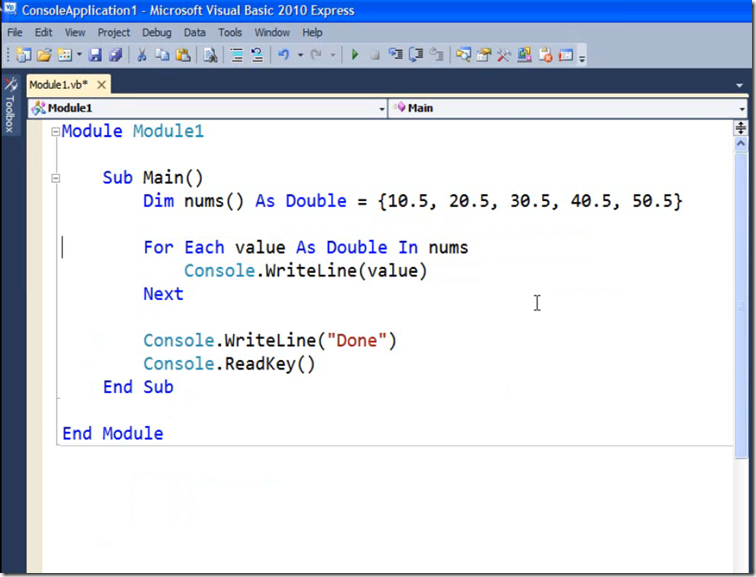Click the Copy toolbar icon

coord(162,55)
